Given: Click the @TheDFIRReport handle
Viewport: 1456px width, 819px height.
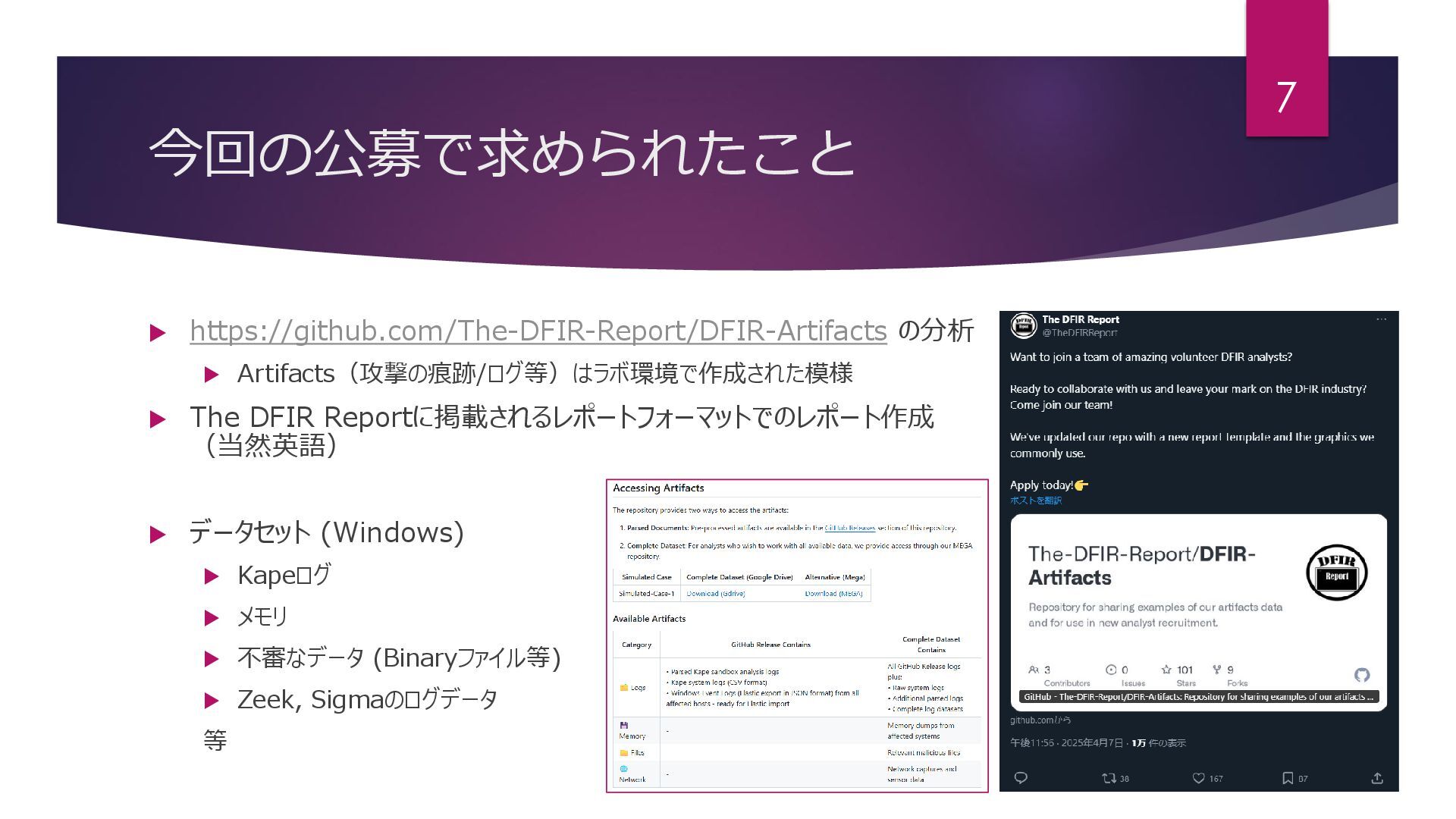Looking at the screenshot, I should click(x=1080, y=333).
